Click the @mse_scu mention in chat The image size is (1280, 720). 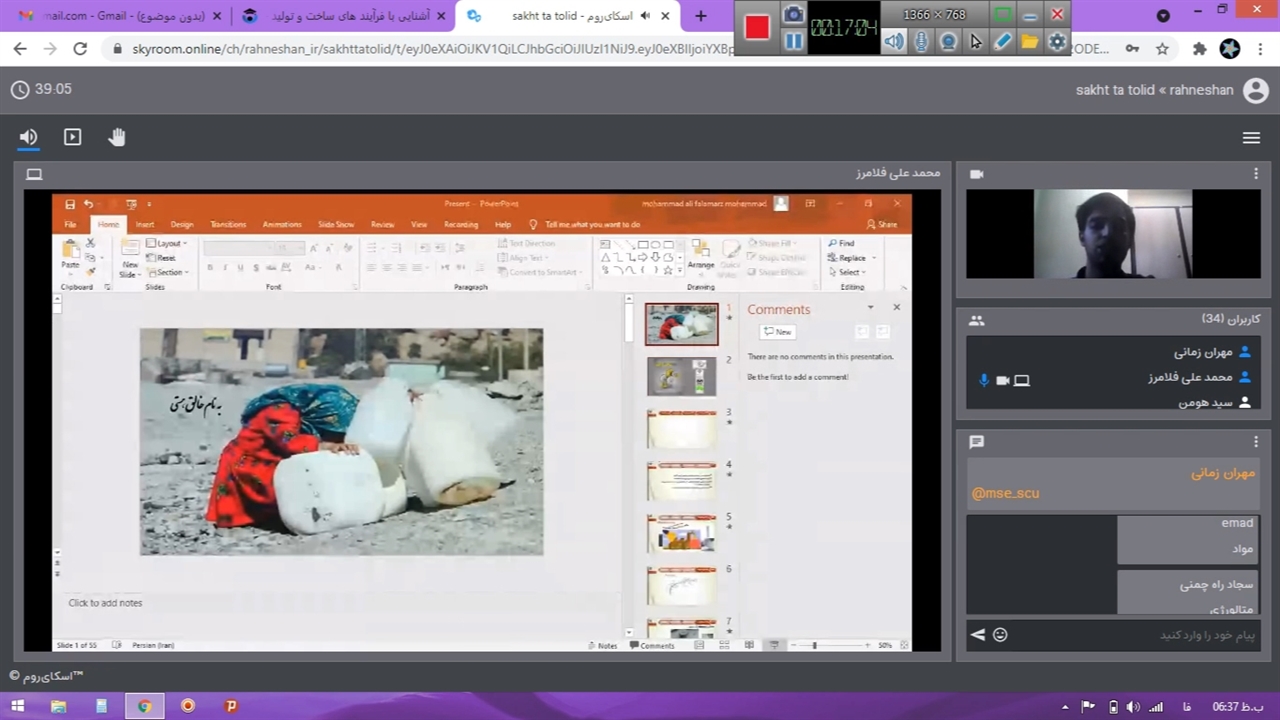(1005, 493)
